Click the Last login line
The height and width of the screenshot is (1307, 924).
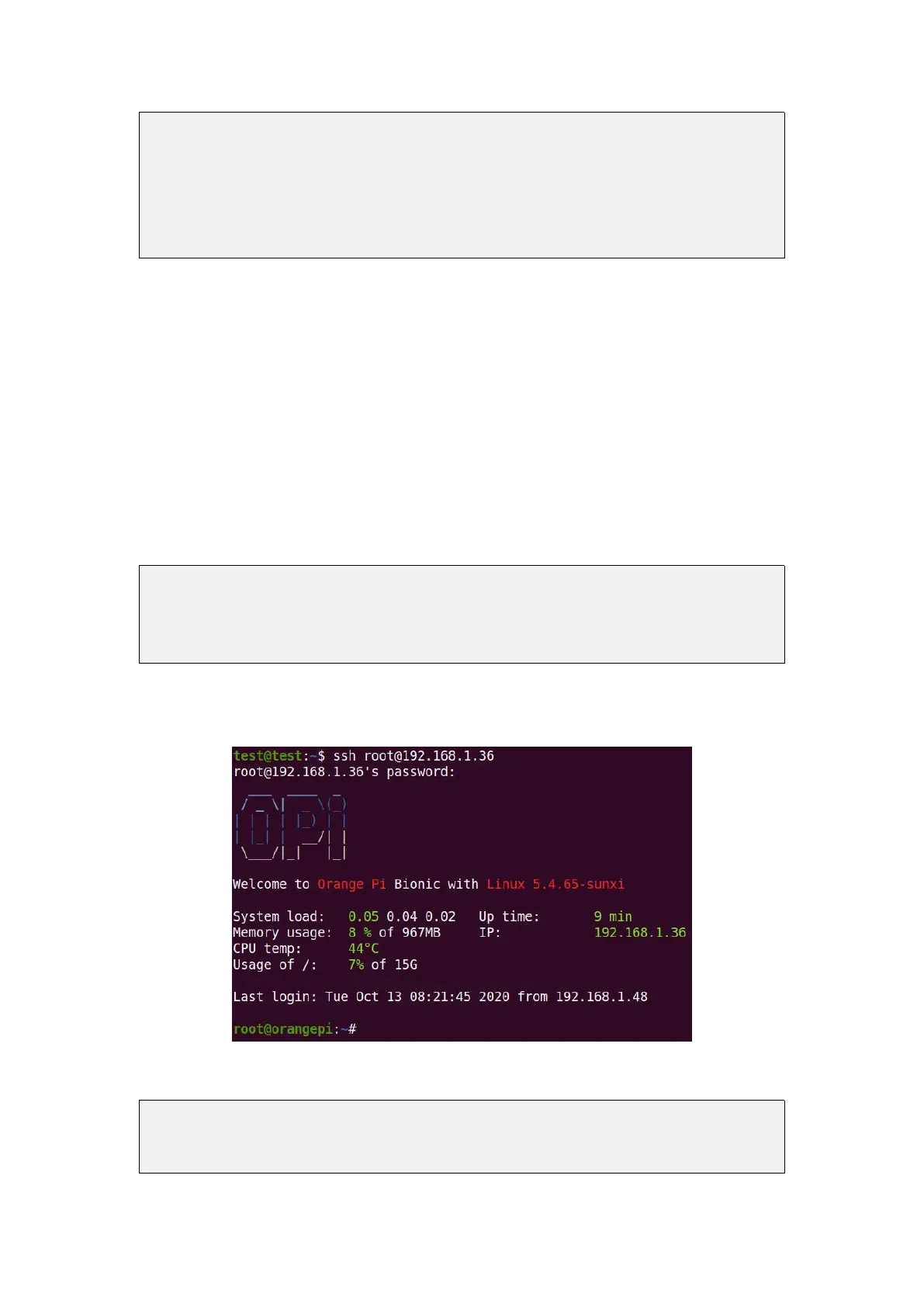pos(440,997)
